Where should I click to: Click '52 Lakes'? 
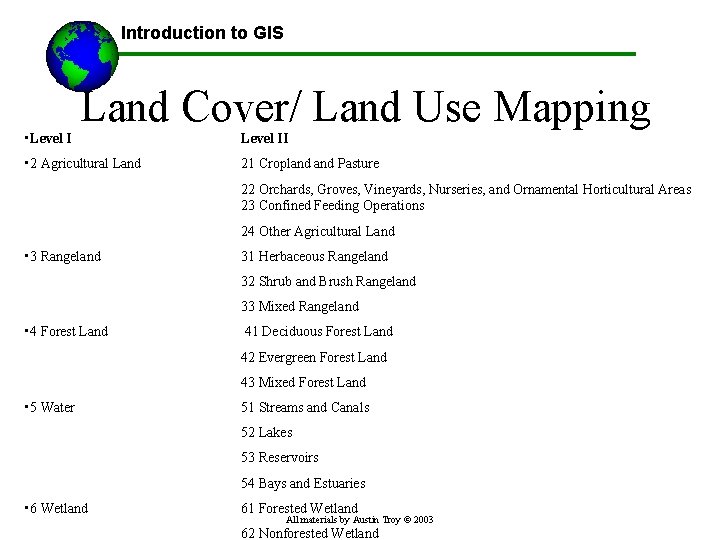pyautogui.click(x=267, y=433)
